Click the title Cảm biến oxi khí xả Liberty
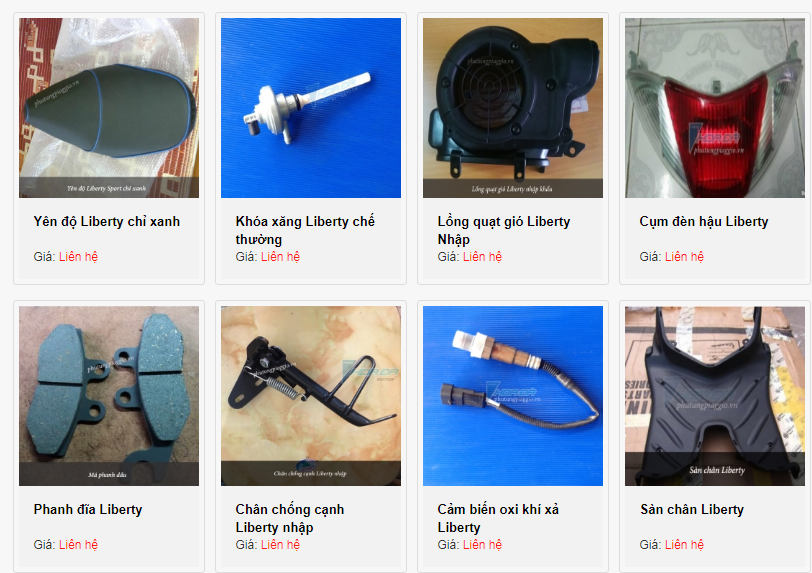 [498, 519]
